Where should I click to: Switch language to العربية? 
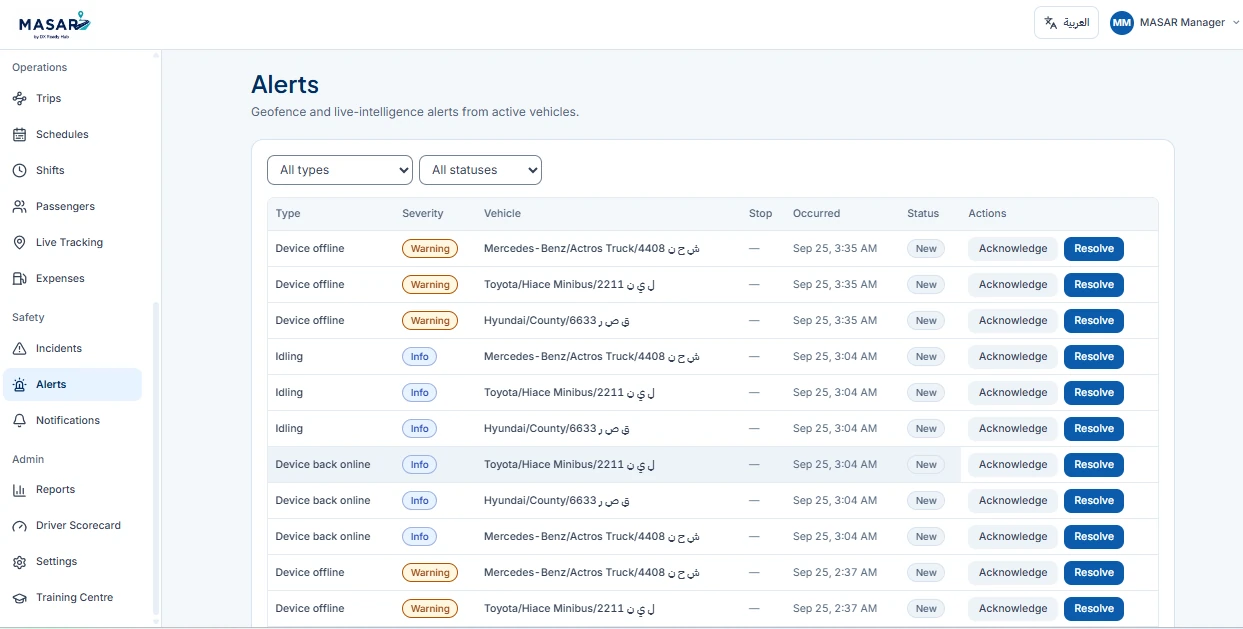[x=1066, y=22]
